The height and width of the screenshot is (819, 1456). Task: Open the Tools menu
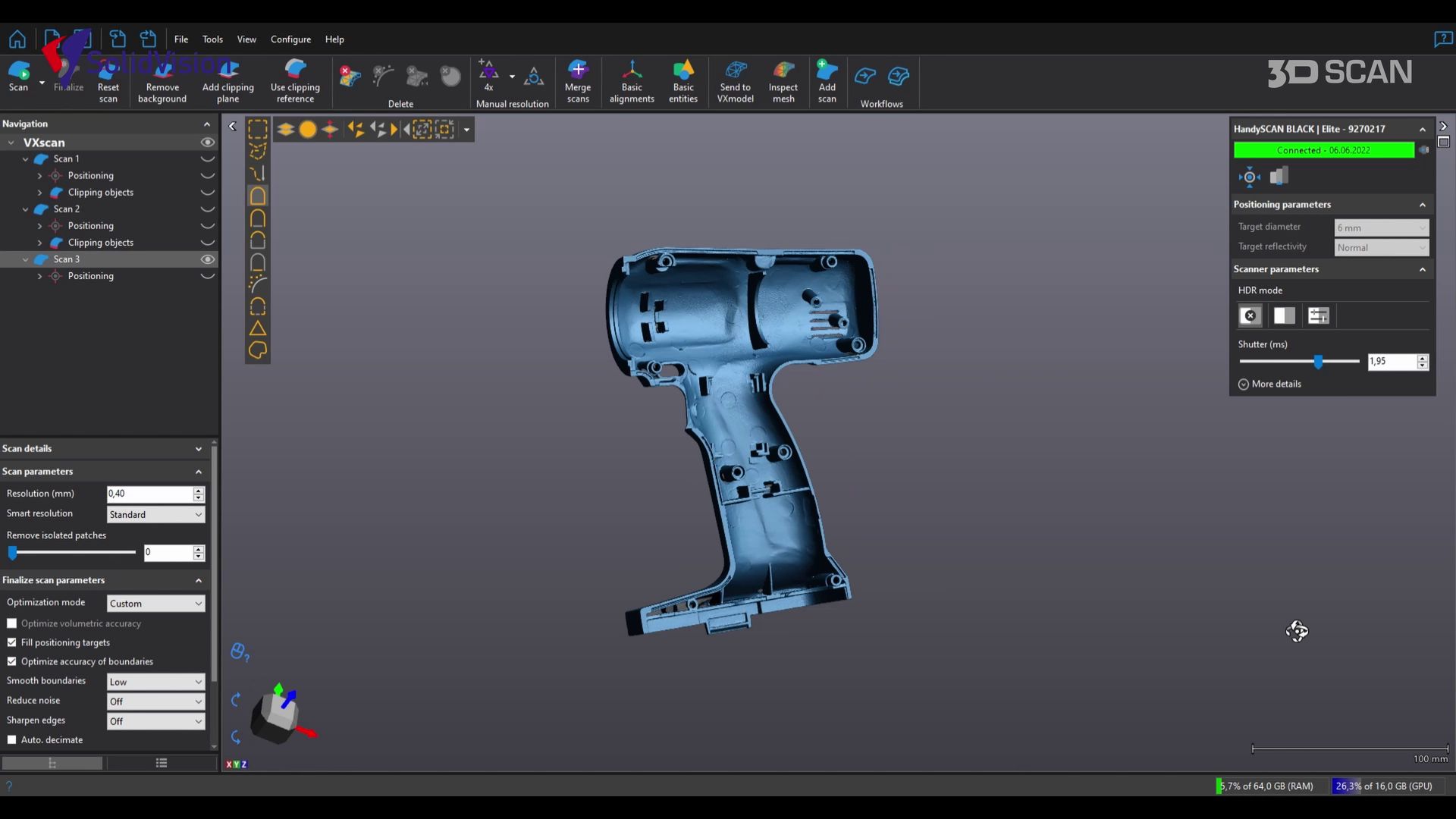click(212, 39)
